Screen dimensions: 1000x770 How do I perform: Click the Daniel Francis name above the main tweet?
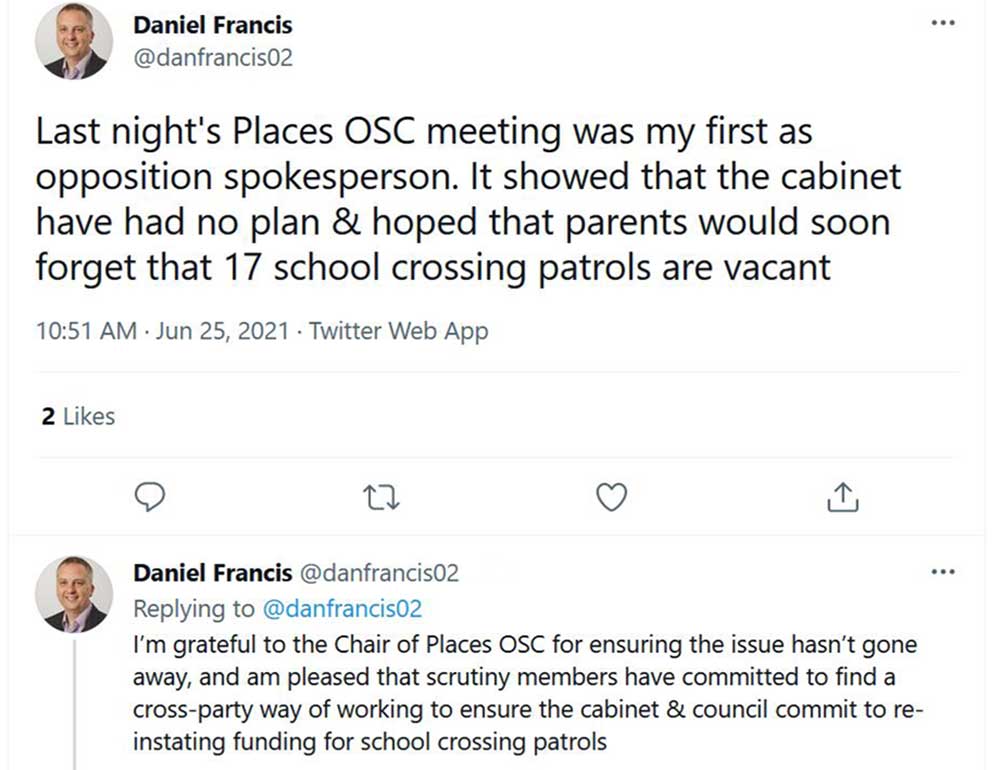[212, 24]
